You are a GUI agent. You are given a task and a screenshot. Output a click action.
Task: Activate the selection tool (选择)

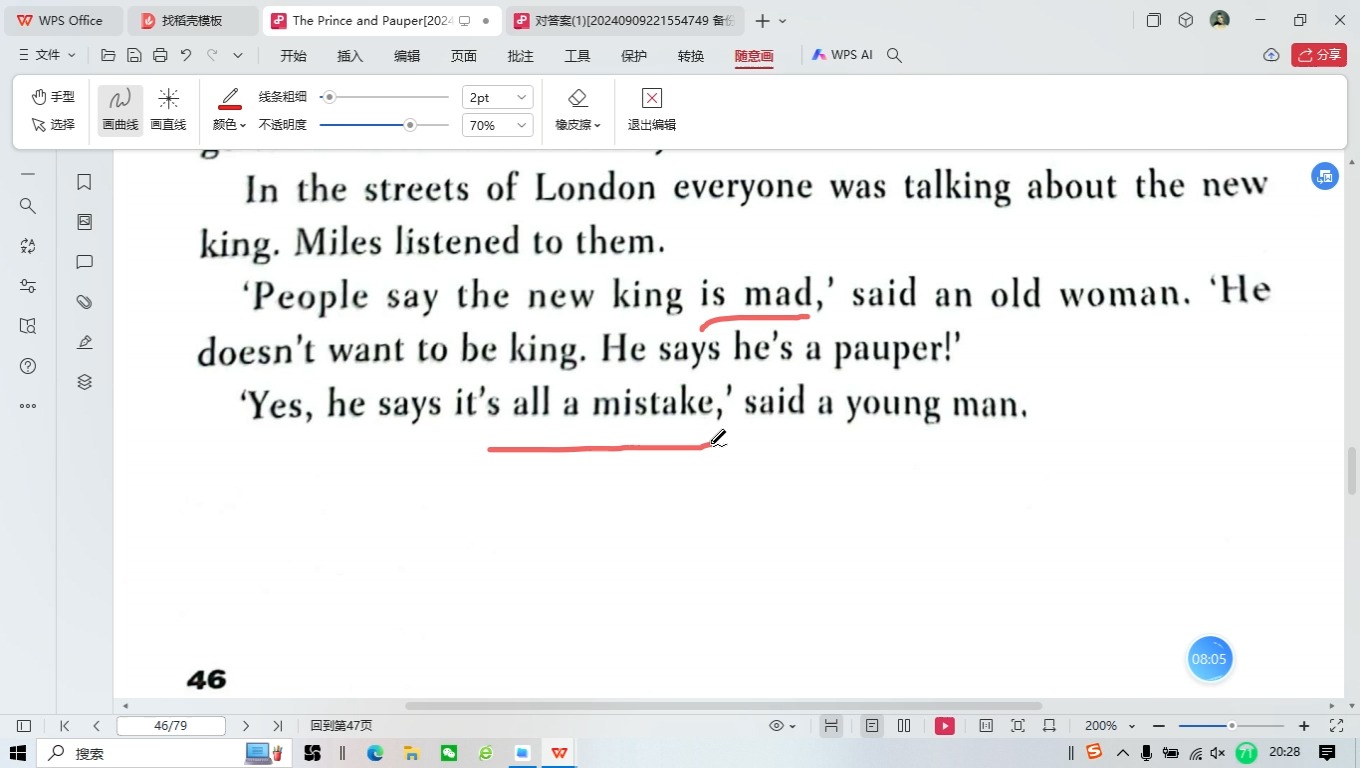pos(53,125)
